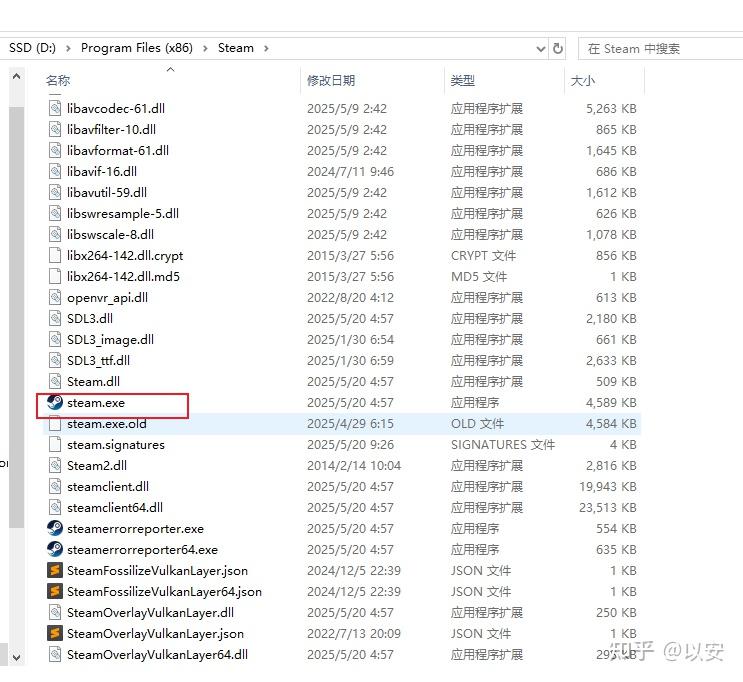Click the Steam.dll file icon
The width and height of the screenshot is (743, 682).
55,382
